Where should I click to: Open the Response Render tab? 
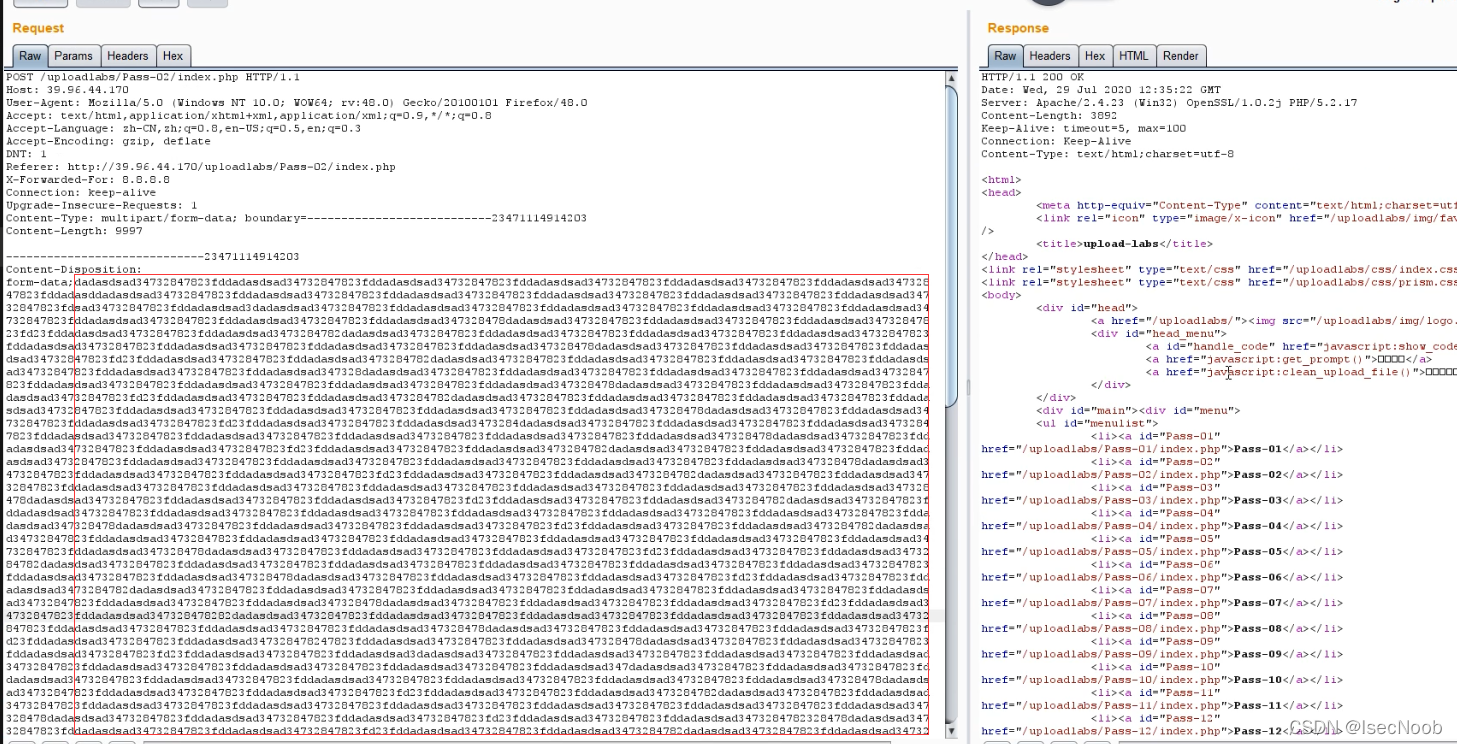[x=1181, y=56]
